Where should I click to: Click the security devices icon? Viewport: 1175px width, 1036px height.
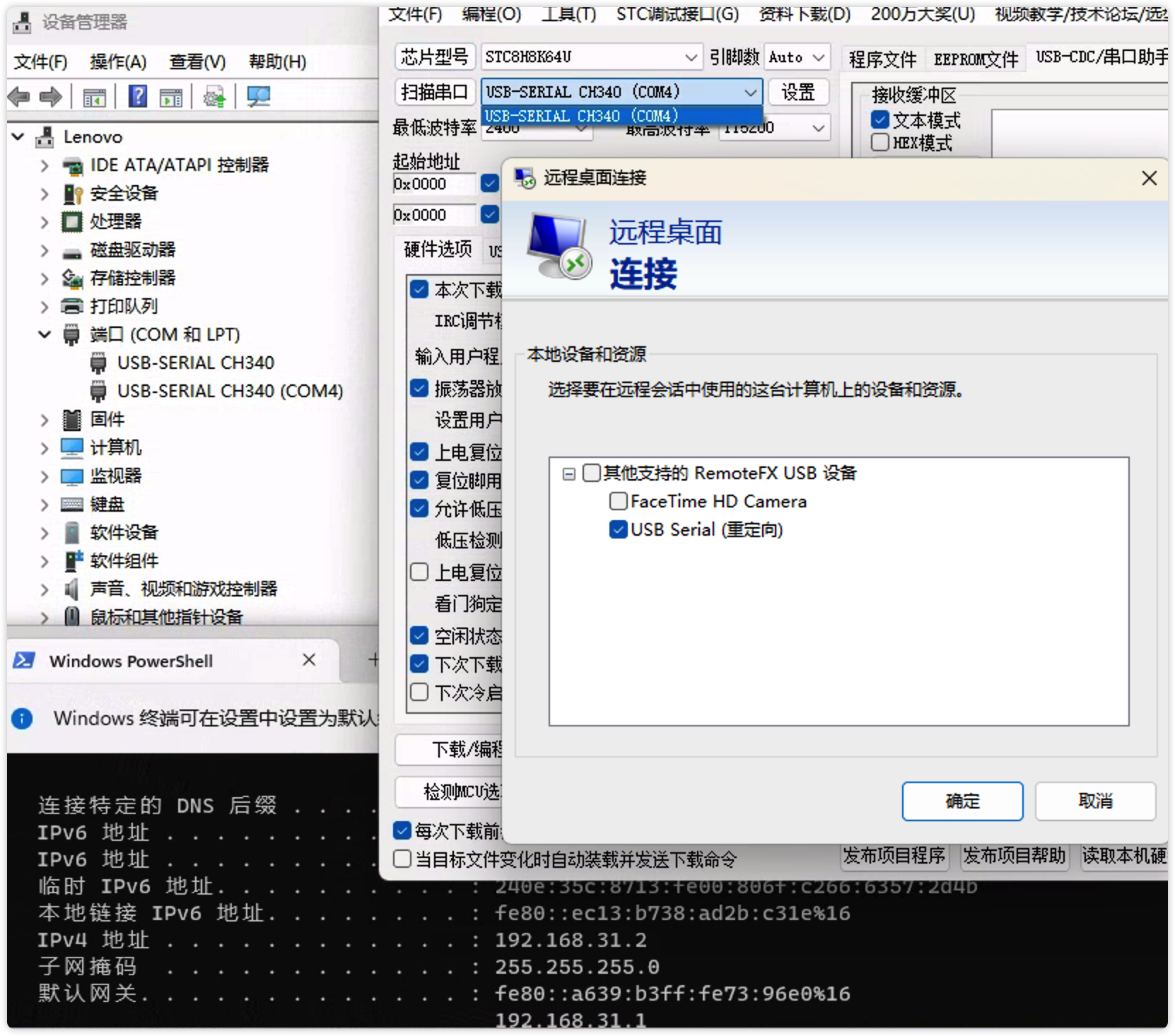point(72,194)
